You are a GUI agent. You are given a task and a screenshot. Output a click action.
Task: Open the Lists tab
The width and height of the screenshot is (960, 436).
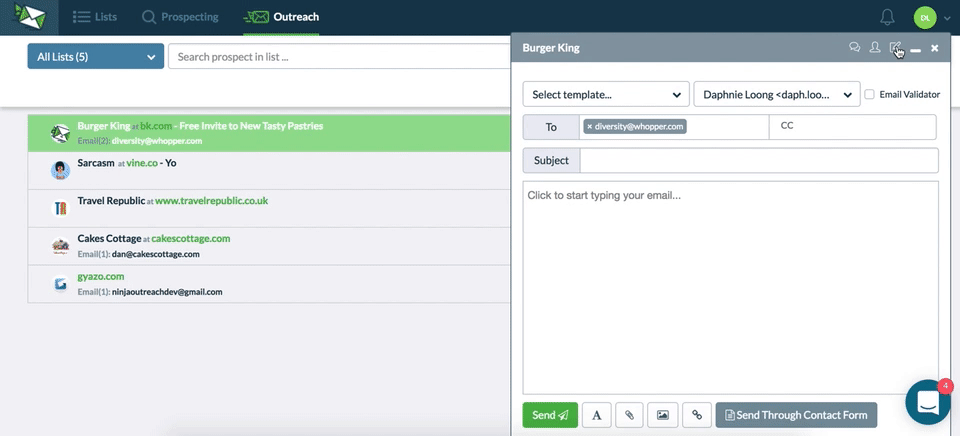95,17
